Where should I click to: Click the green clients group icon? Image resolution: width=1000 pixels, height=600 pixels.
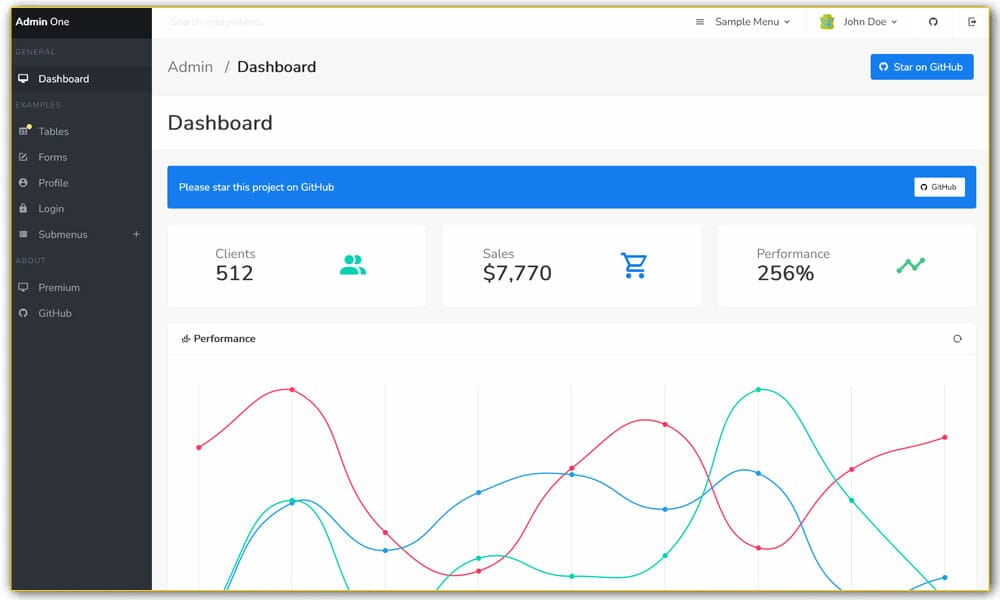(x=352, y=265)
